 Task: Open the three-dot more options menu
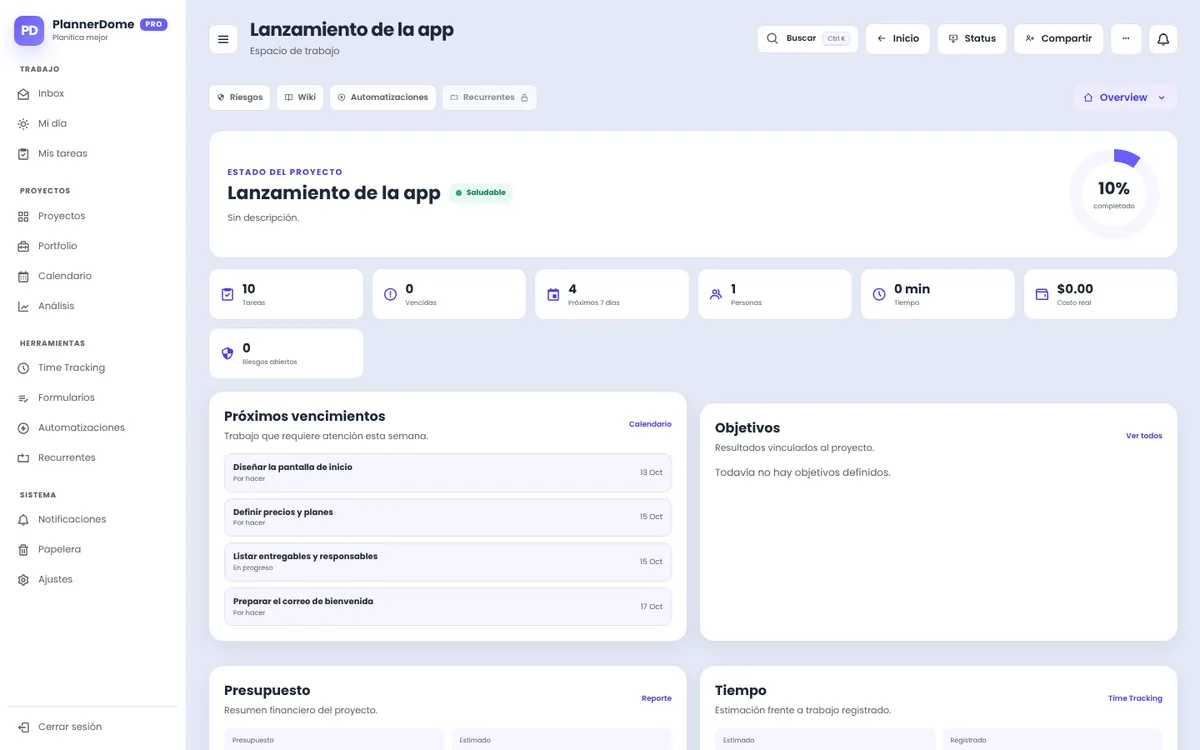click(1126, 39)
